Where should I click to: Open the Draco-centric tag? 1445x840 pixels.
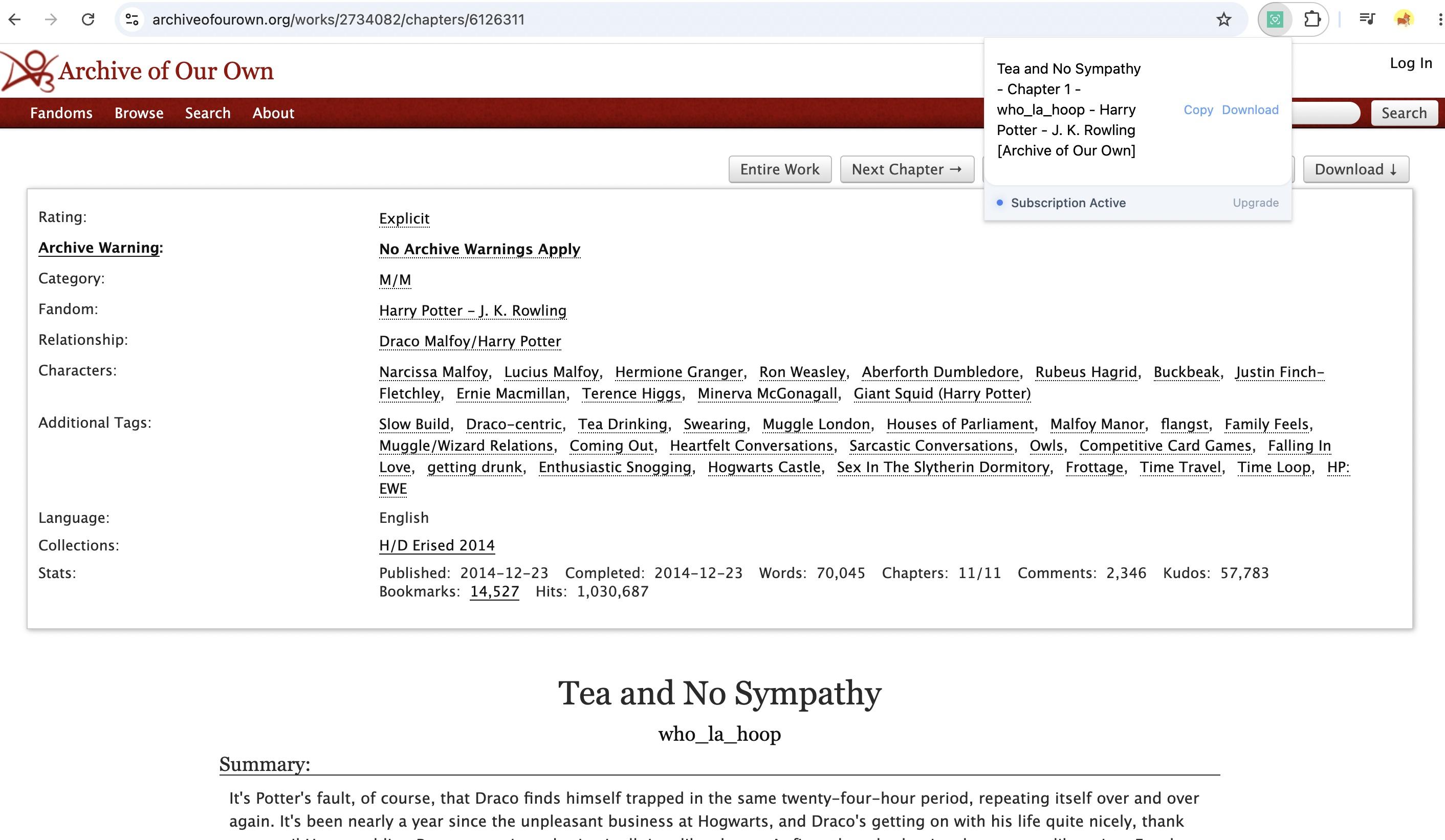[x=514, y=424]
